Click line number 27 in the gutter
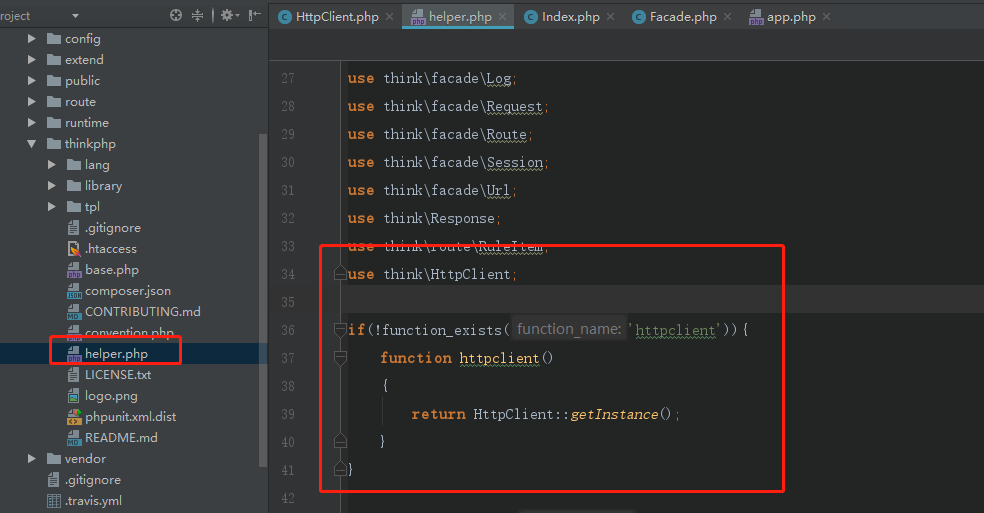 (287, 78)
